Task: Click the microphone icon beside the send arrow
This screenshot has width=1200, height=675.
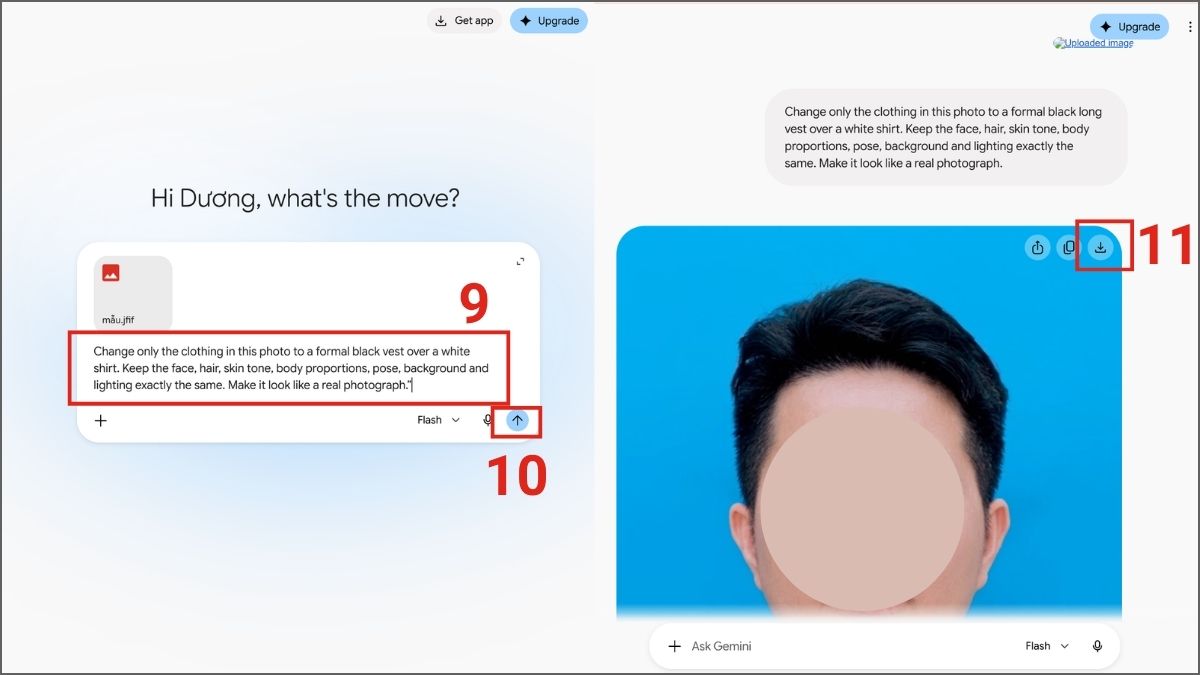Action: pos(488,420)
